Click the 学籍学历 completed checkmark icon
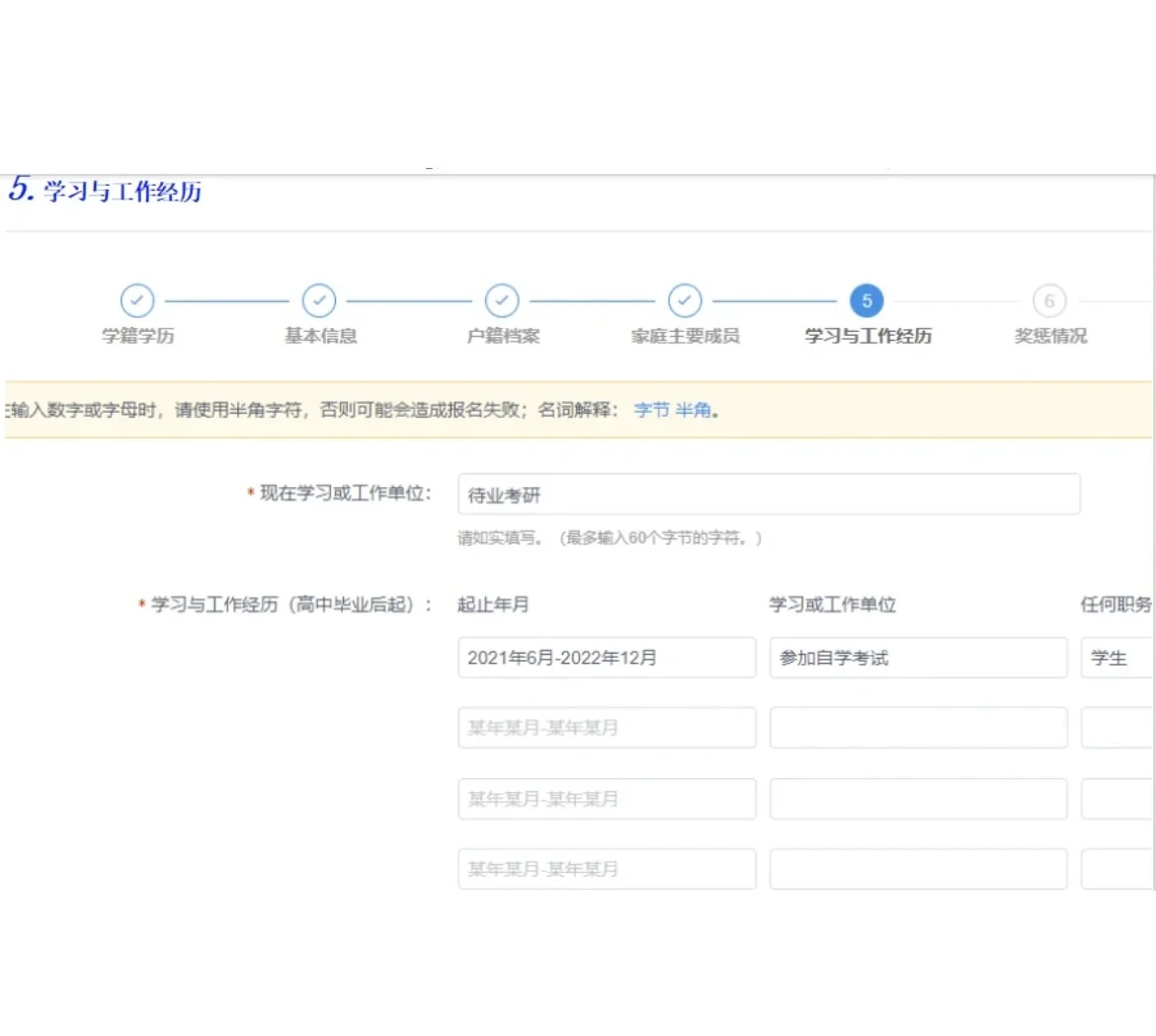Screen dimensions: 1156x1036 pyautogui.click(x=137, y=300)
